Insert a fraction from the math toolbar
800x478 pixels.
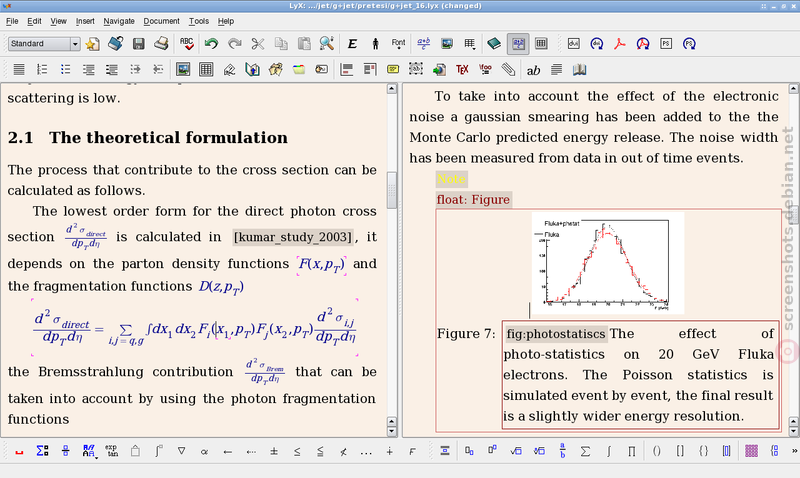tap(562, 451)
